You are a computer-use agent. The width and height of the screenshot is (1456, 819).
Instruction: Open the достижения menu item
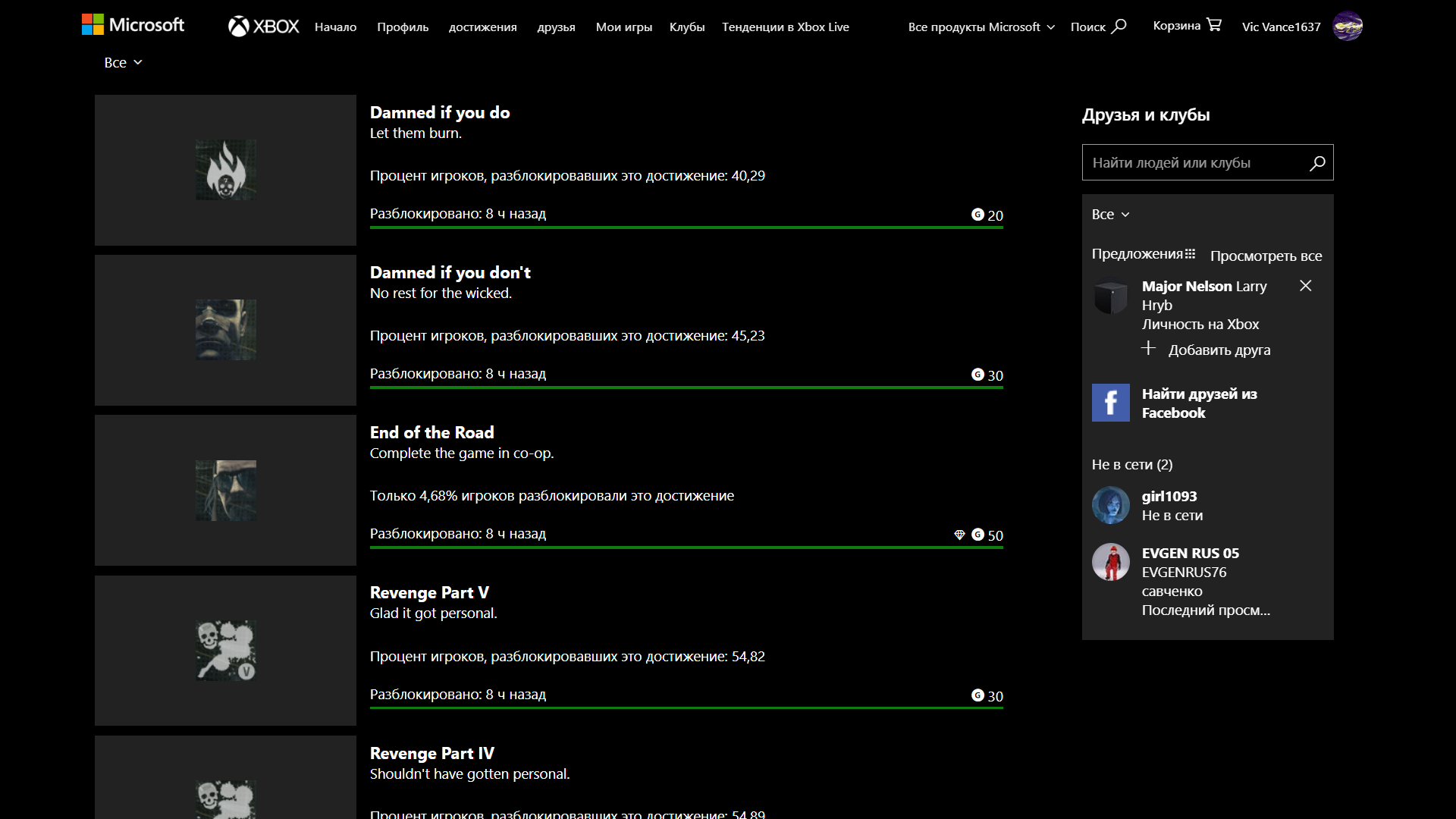483,27
